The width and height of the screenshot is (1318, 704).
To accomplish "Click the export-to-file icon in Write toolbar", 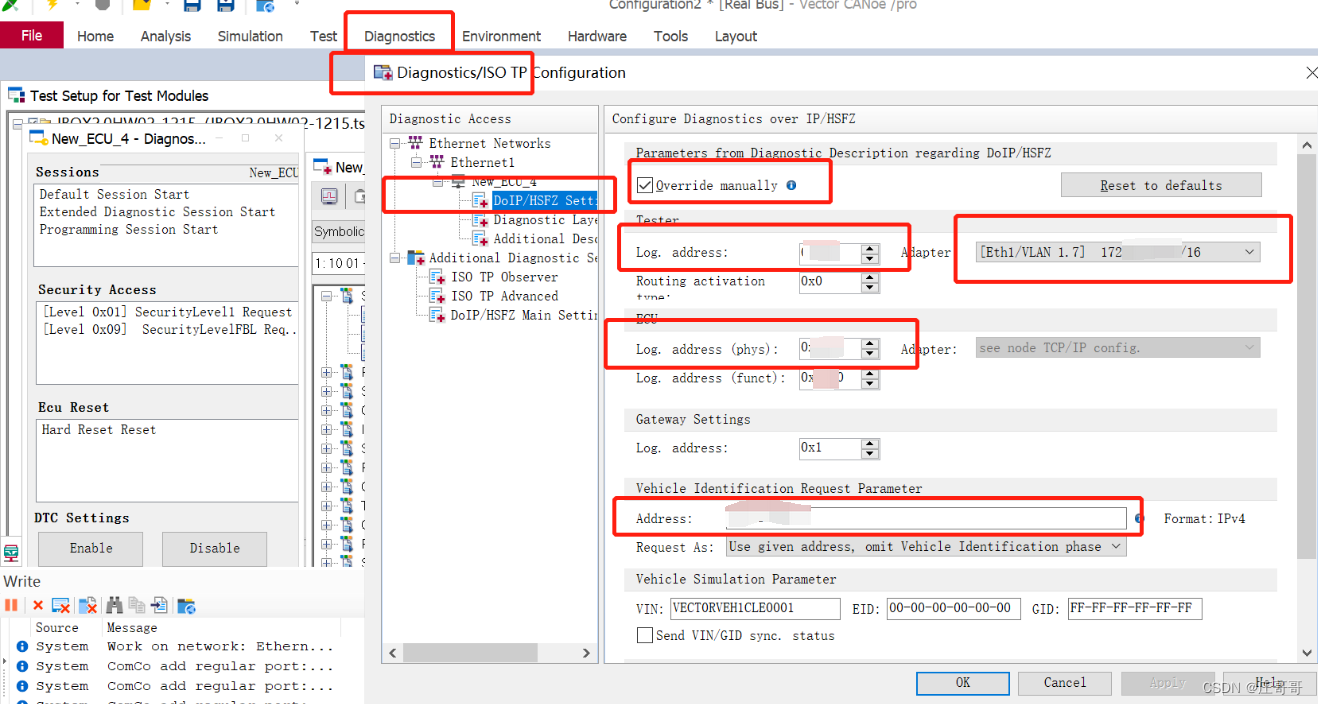I will (159, 605).
